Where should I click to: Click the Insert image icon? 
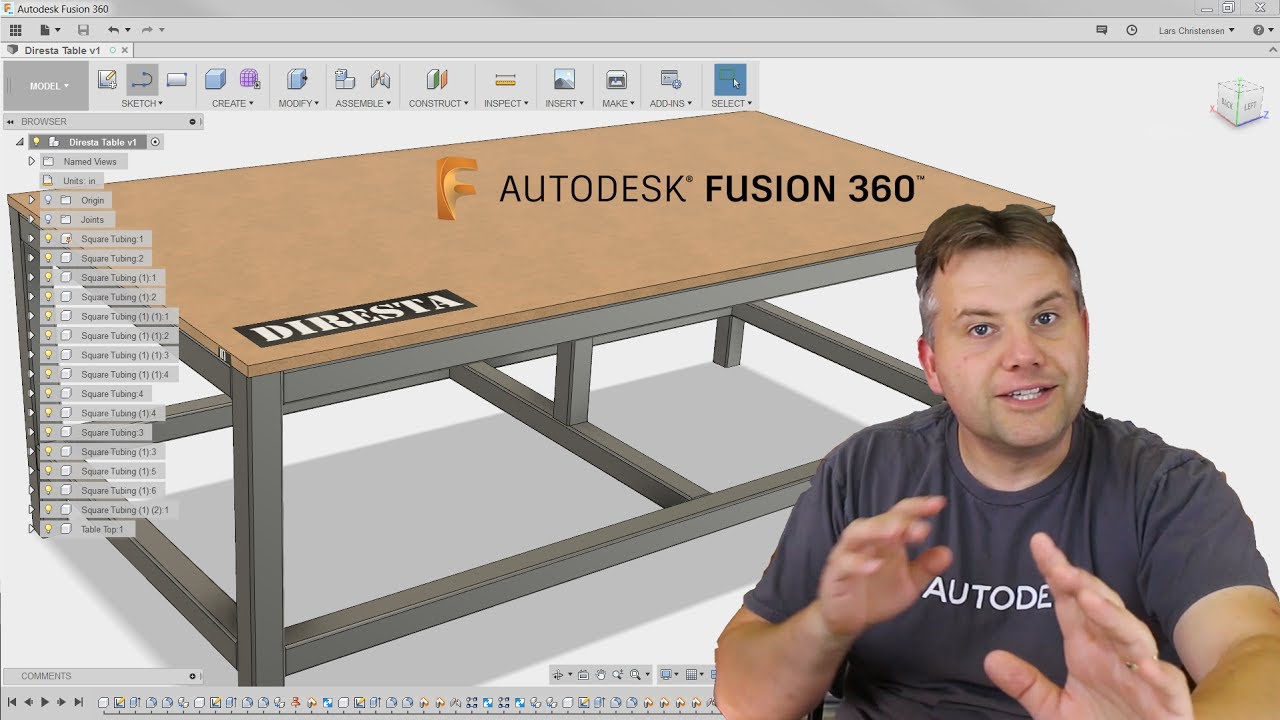click(x=564, y=79)
